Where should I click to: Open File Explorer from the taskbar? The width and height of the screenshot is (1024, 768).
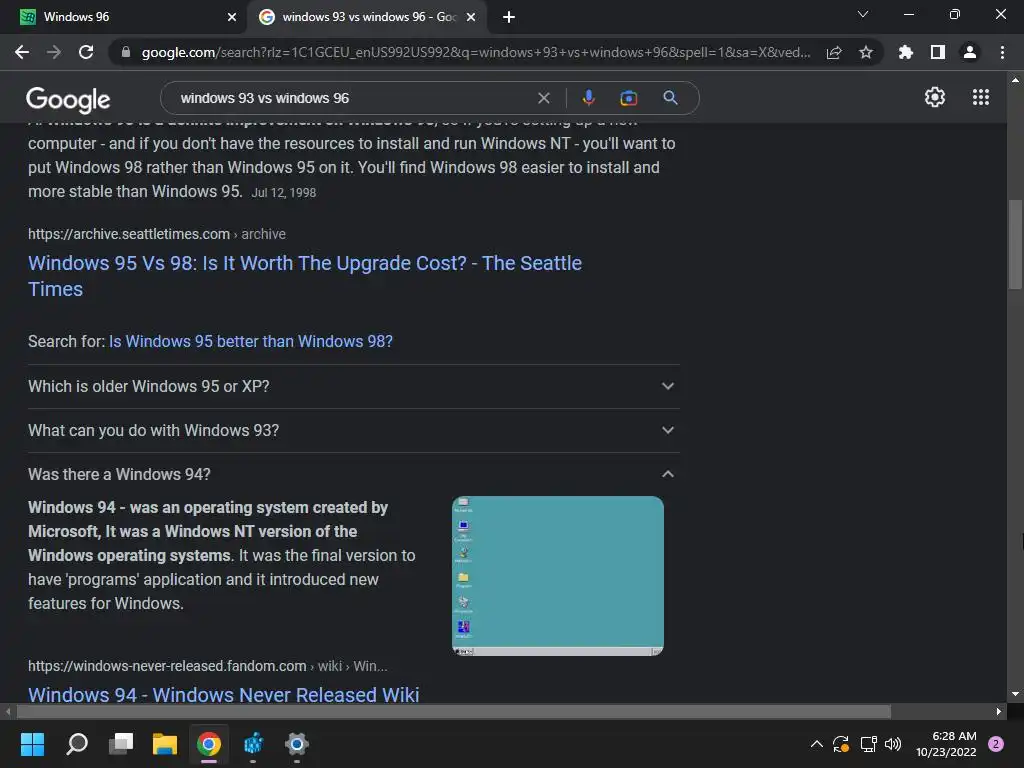click(165, 744)
